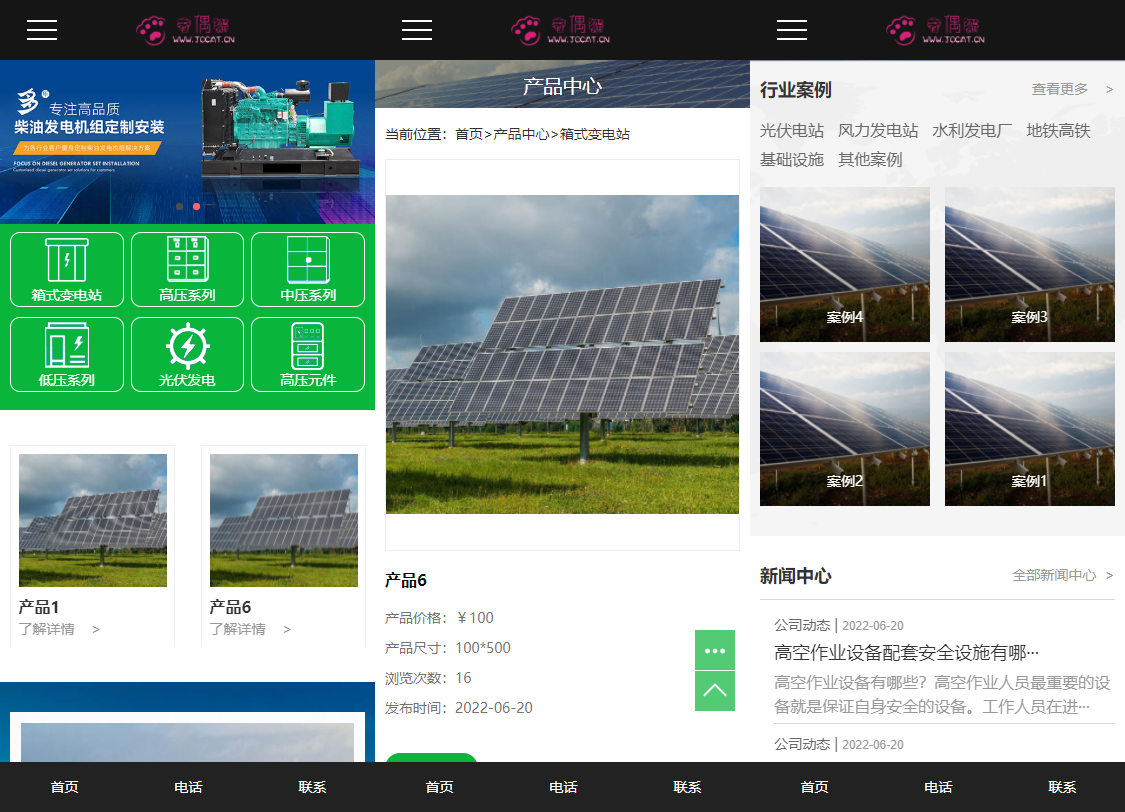1125x812 pixels.
Task: Click 联系 in left screen bottom bar
Action: coord(312,787)
